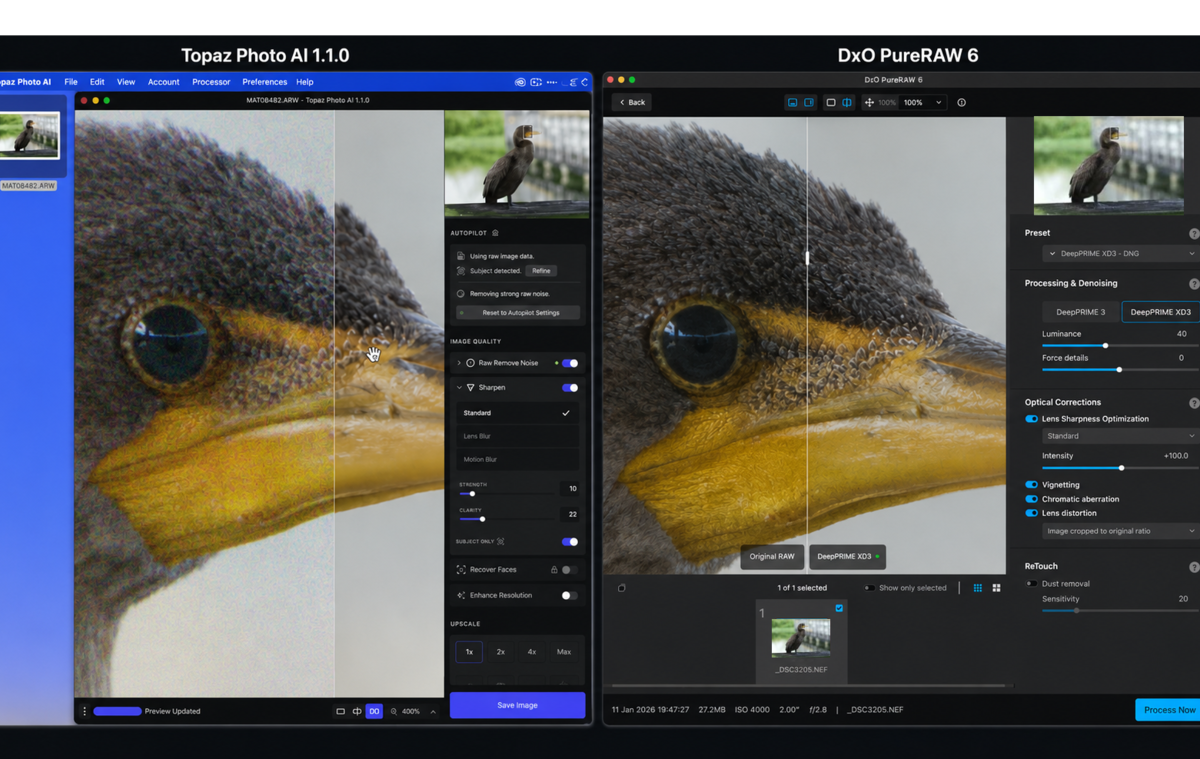Toggle the Raw Remove Noise switch
The width and height of the screenshot is (1200, 759).
tap(570, 363)
